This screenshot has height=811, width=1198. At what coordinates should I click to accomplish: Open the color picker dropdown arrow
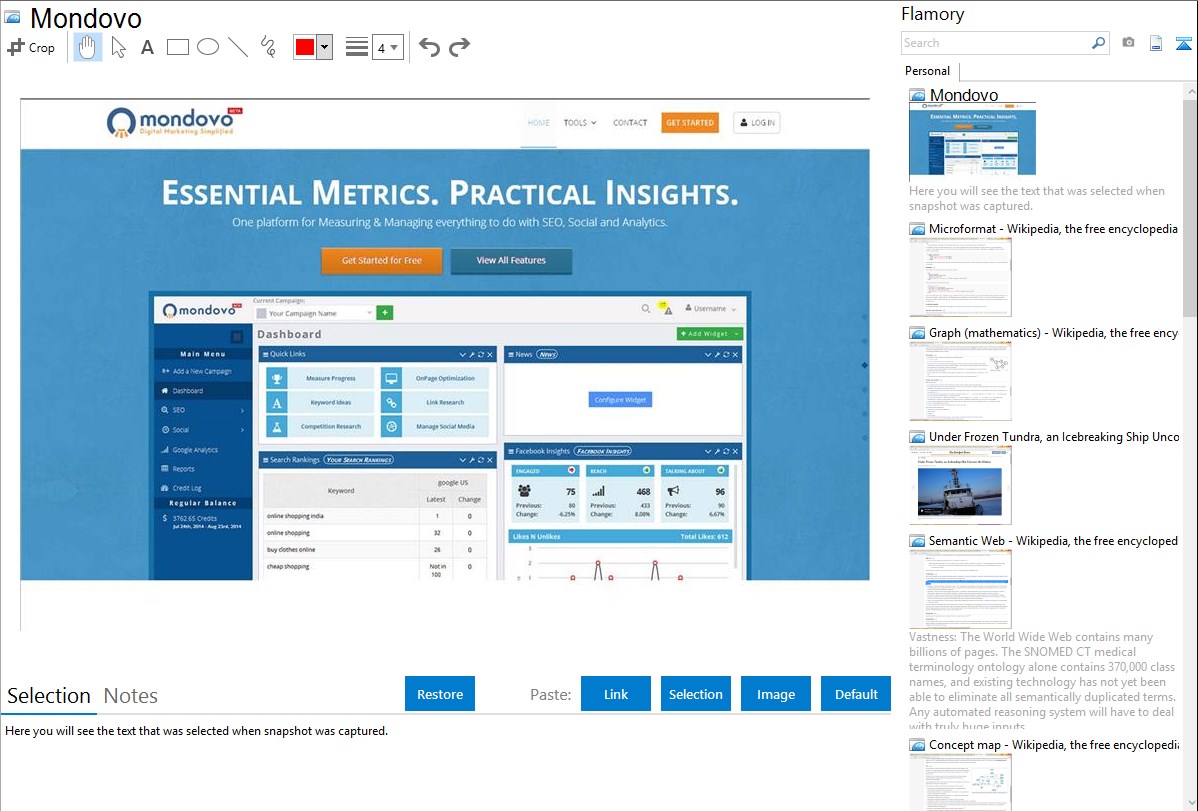click(324, 47)
